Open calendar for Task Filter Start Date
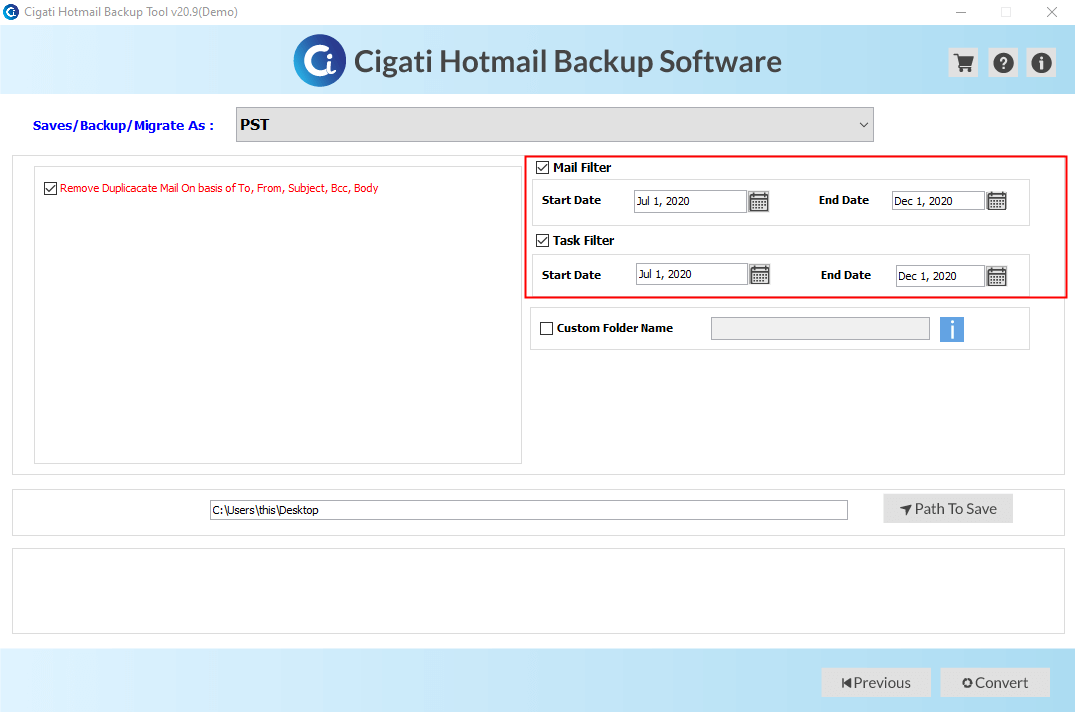This screenshot has width=1075, height=712. (x=759, y=274)
